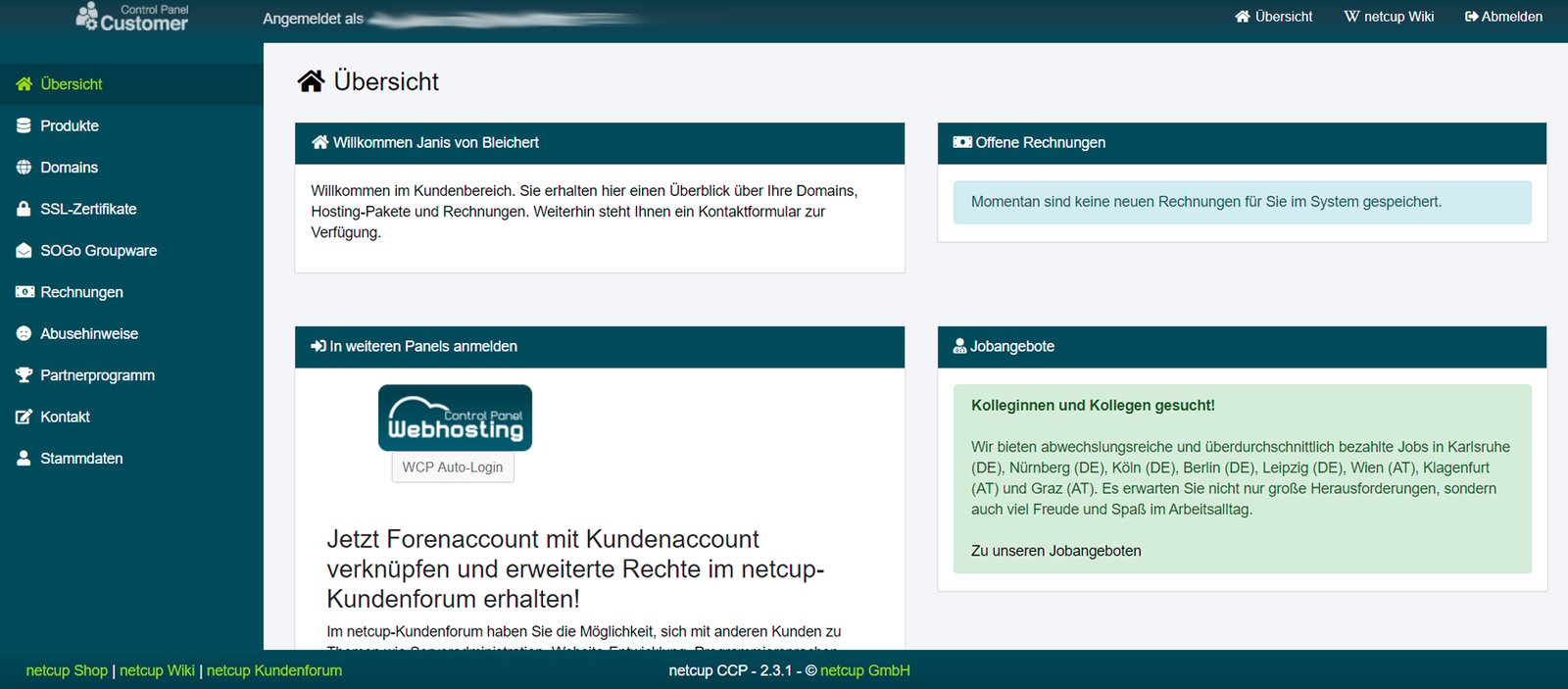This screenshot has height=689, width=1568.
Task: Click the money icon in Offene Rechnungen header
Action: tap(962, 143)
